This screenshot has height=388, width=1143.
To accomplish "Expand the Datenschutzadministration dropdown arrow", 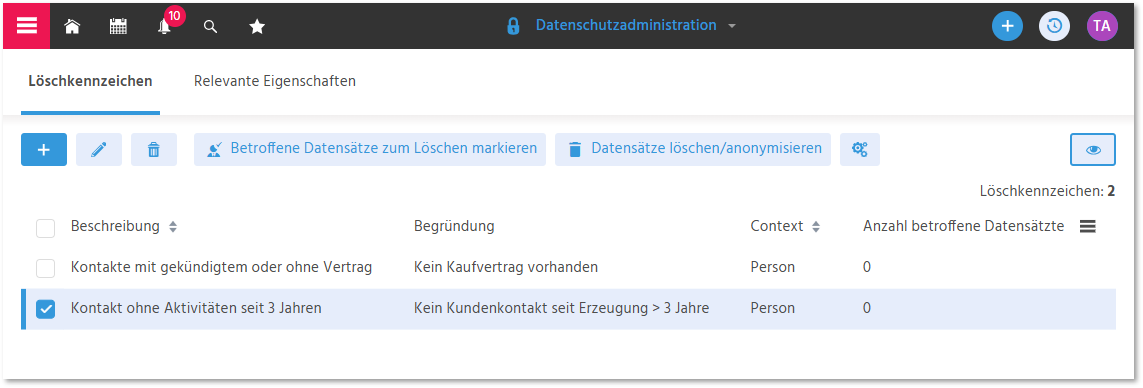I will 732,26.
